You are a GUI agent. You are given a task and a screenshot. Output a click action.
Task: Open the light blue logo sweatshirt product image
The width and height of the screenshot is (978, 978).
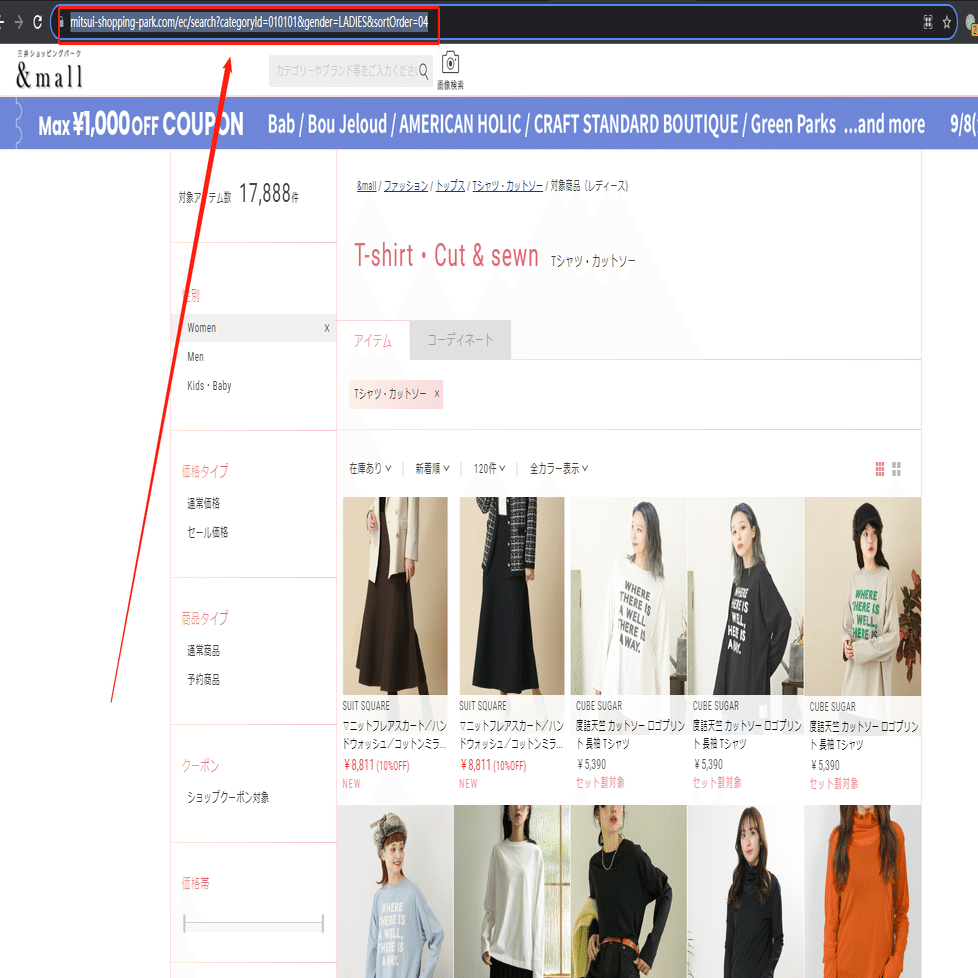pyautogui.click(x=395, y=891)
